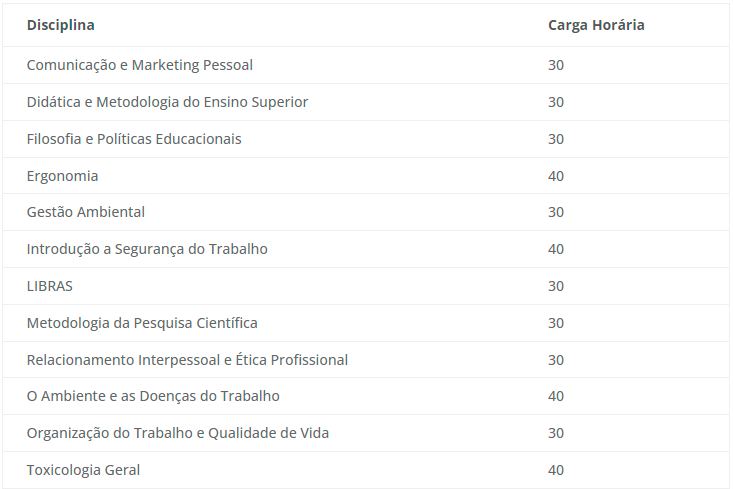Click the Carga Horária column header
Screen dimensions: 733x489
[x=596, y=25]
